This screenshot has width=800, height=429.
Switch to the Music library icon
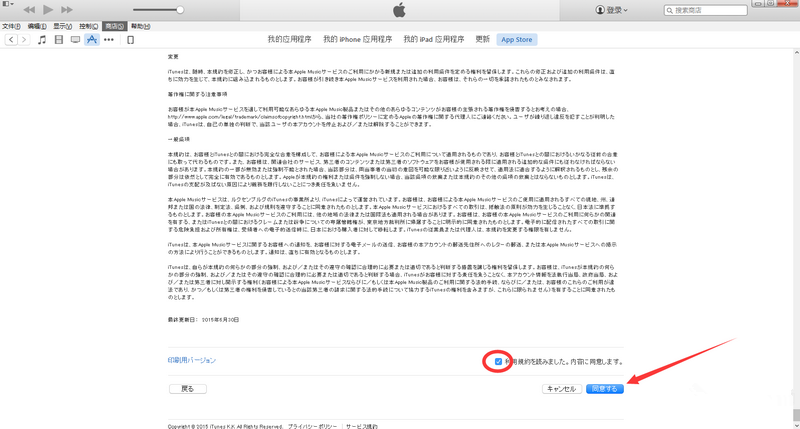tap(42, 40)
